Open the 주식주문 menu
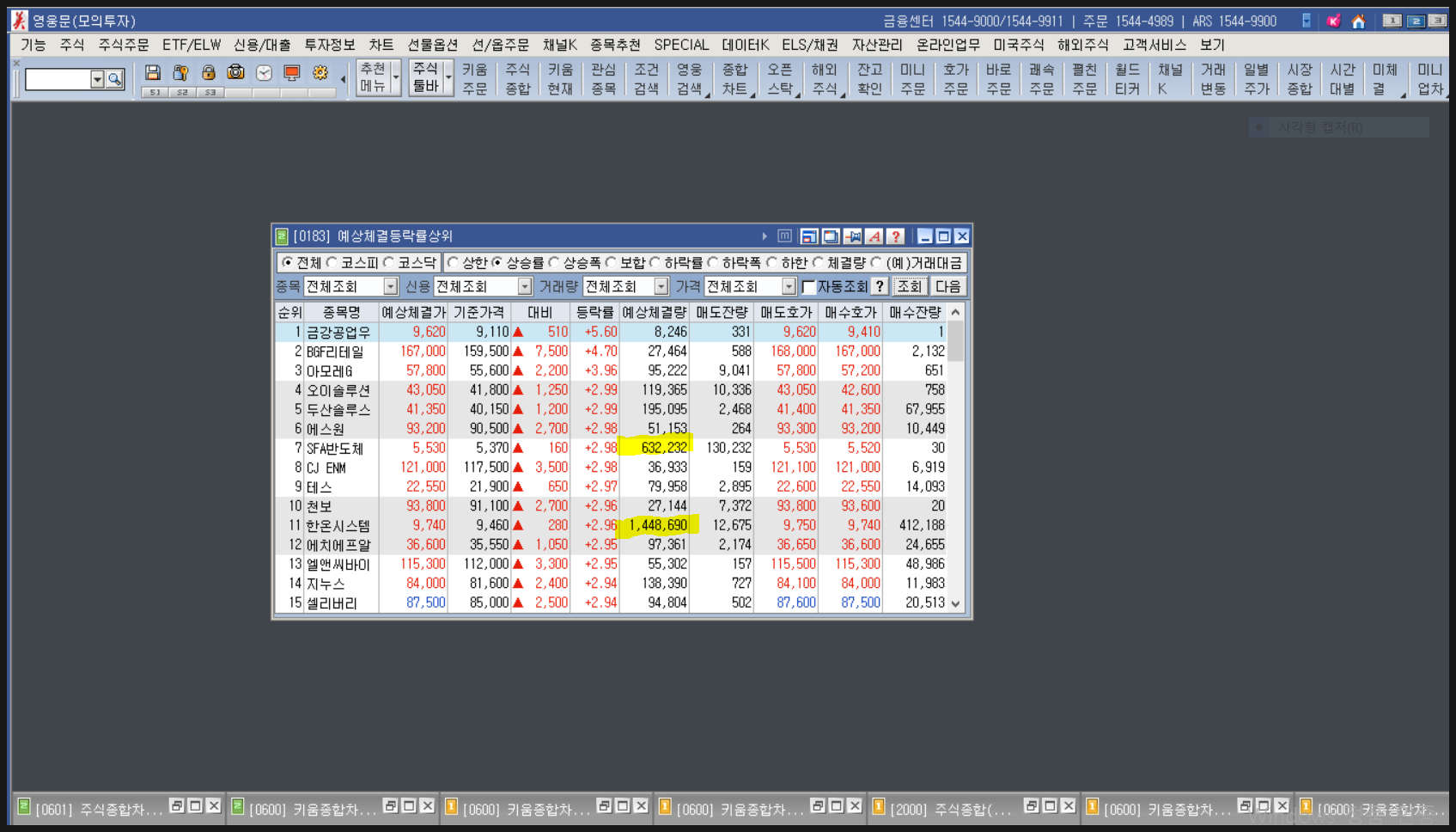Image resolution: width=1456 pixels, height=832 pixels. tap(123, 45)
